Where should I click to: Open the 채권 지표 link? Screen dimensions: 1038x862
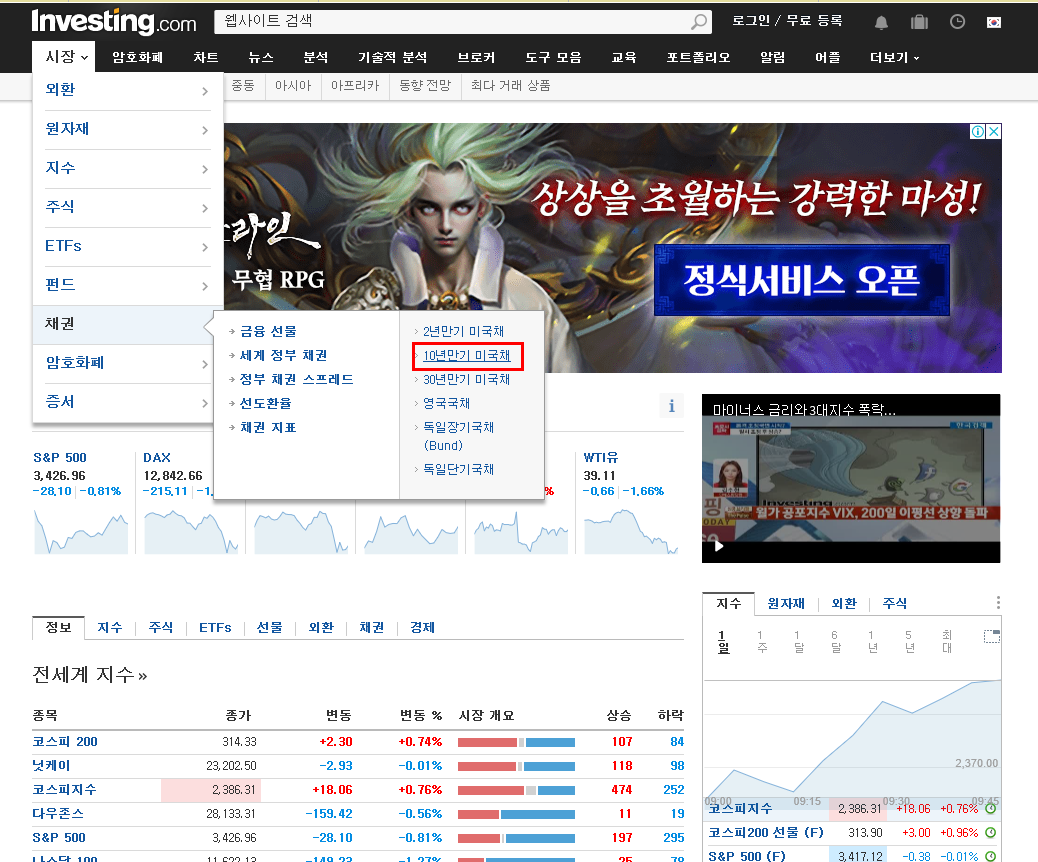point(268,428)
